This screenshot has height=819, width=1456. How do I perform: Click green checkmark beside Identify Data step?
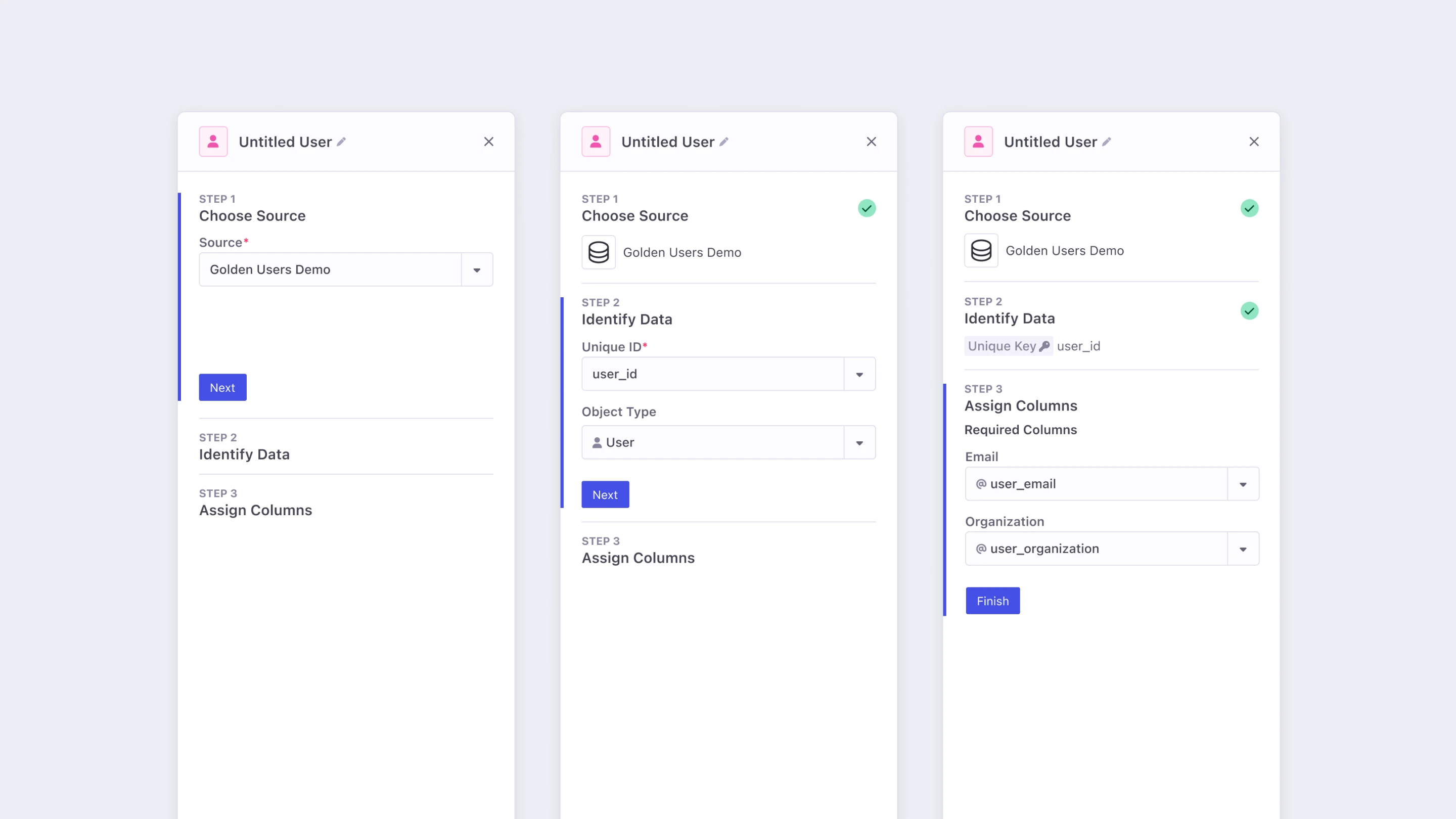(x=1249, y=311)
